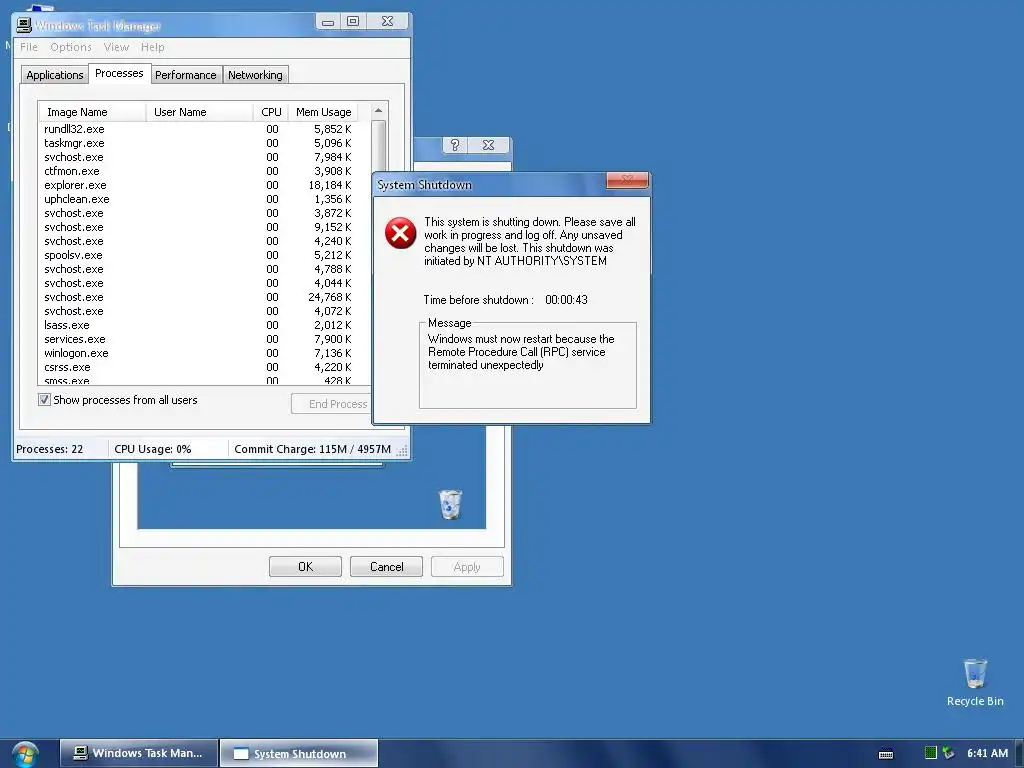Sort by Image Name column header
The width and height of the screenshot is (1024, 768).
pyautogui.click(x=92, y=112)
